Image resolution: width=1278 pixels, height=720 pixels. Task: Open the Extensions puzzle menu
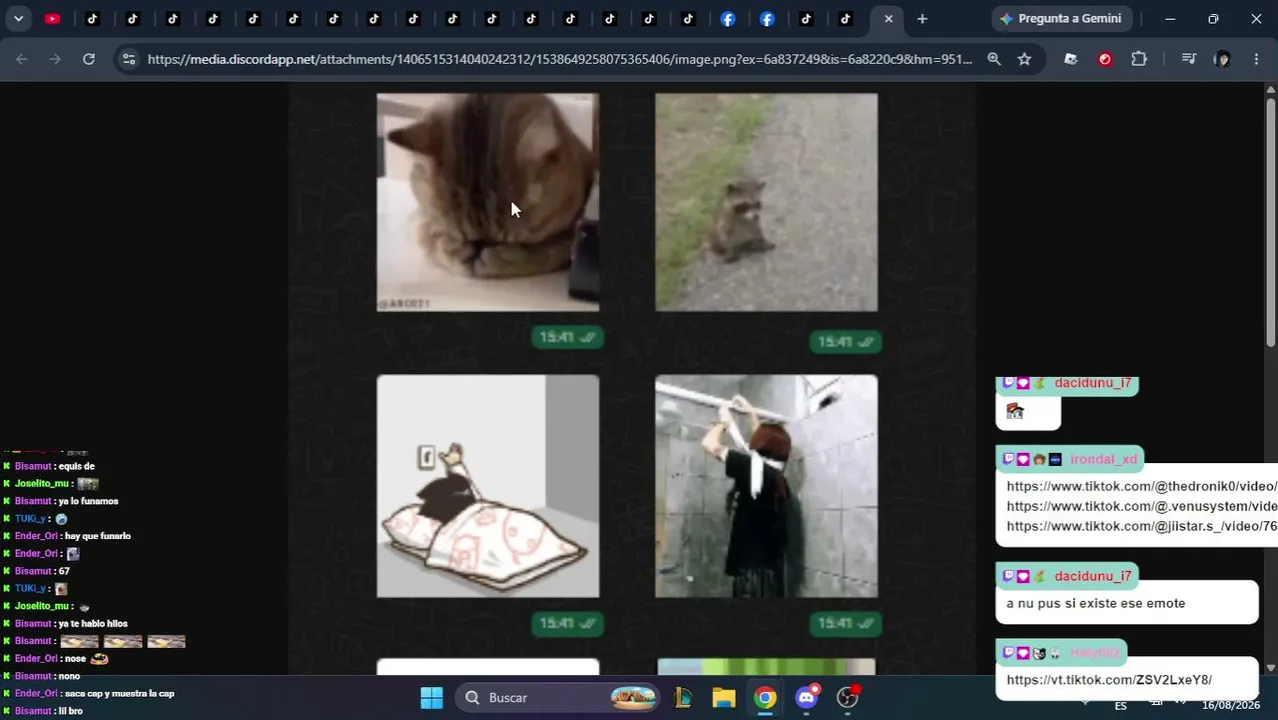tap(1139, 59)
